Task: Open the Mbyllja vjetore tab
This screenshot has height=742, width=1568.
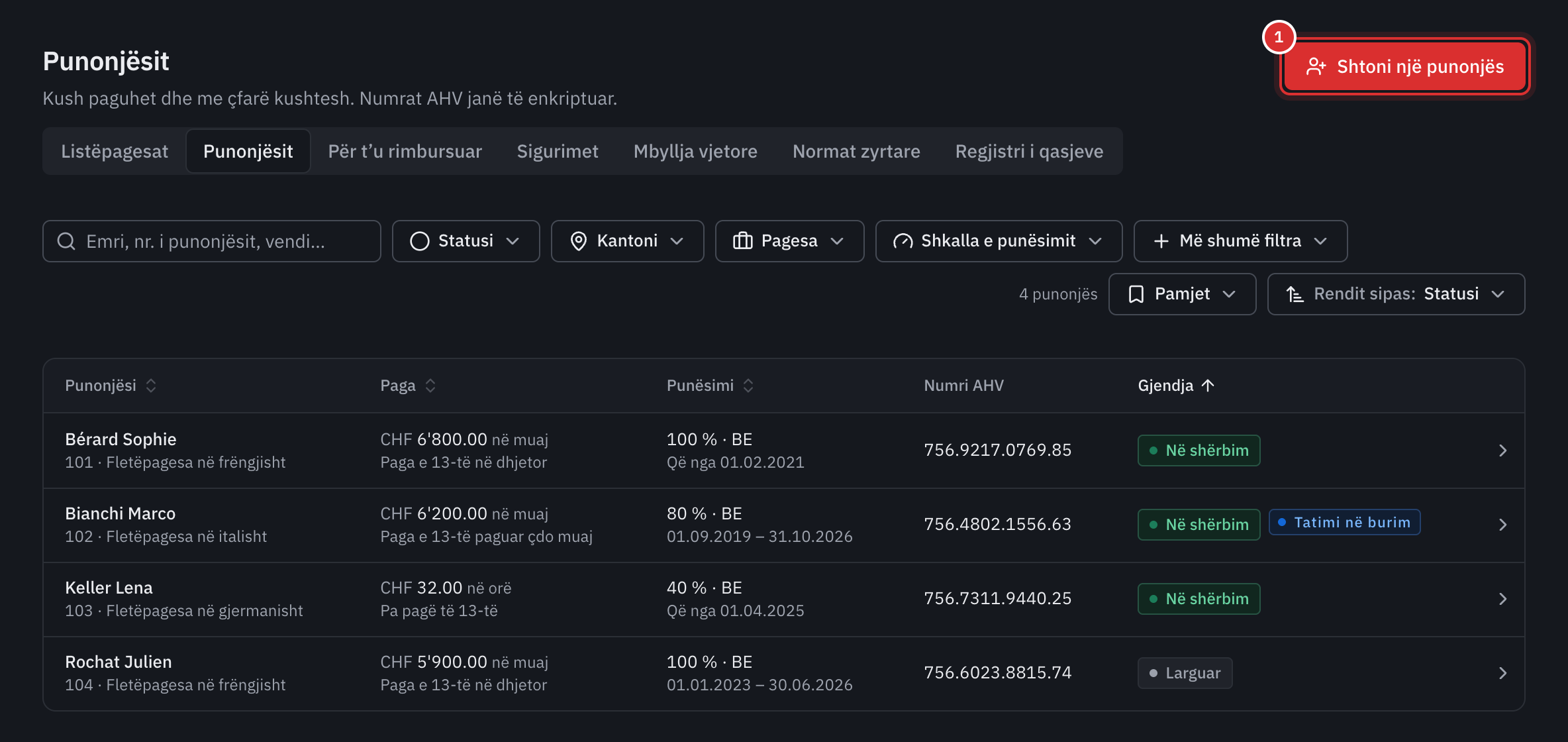Action: click(695, 151)
